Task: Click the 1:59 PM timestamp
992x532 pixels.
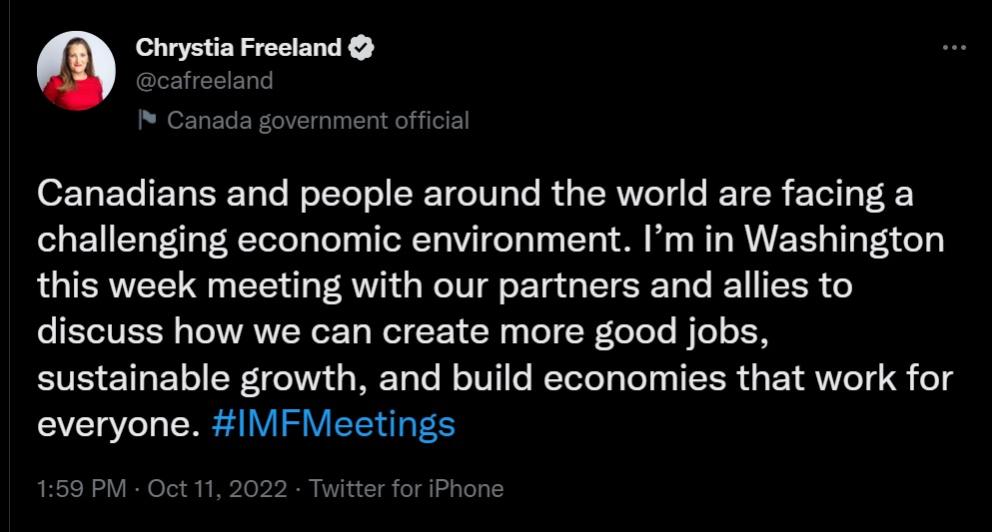Action: [x=81, y=489]
